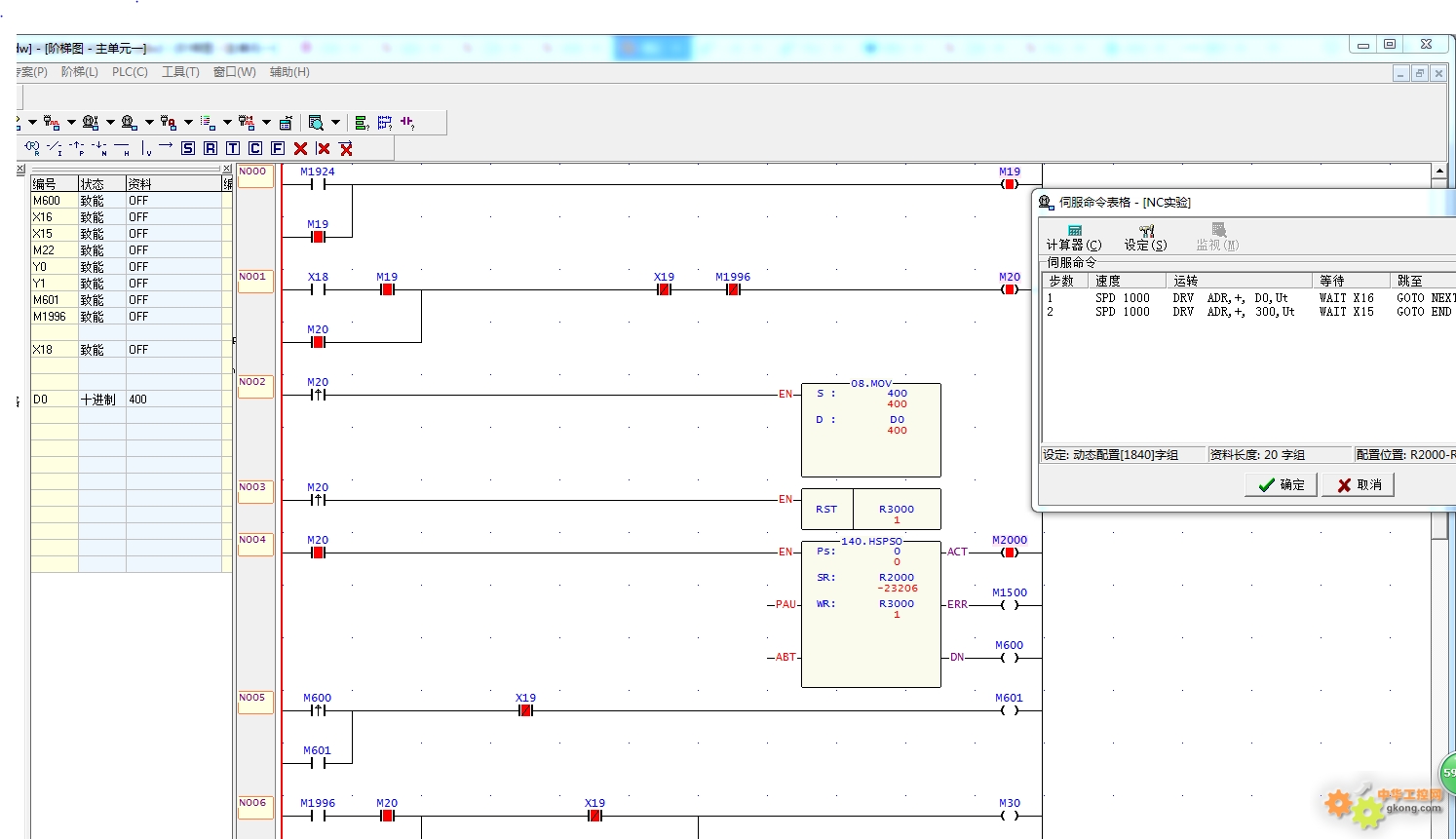Click the magnifier search page icon
This screenshot has height=839, width=1456.
coord(316,123)
